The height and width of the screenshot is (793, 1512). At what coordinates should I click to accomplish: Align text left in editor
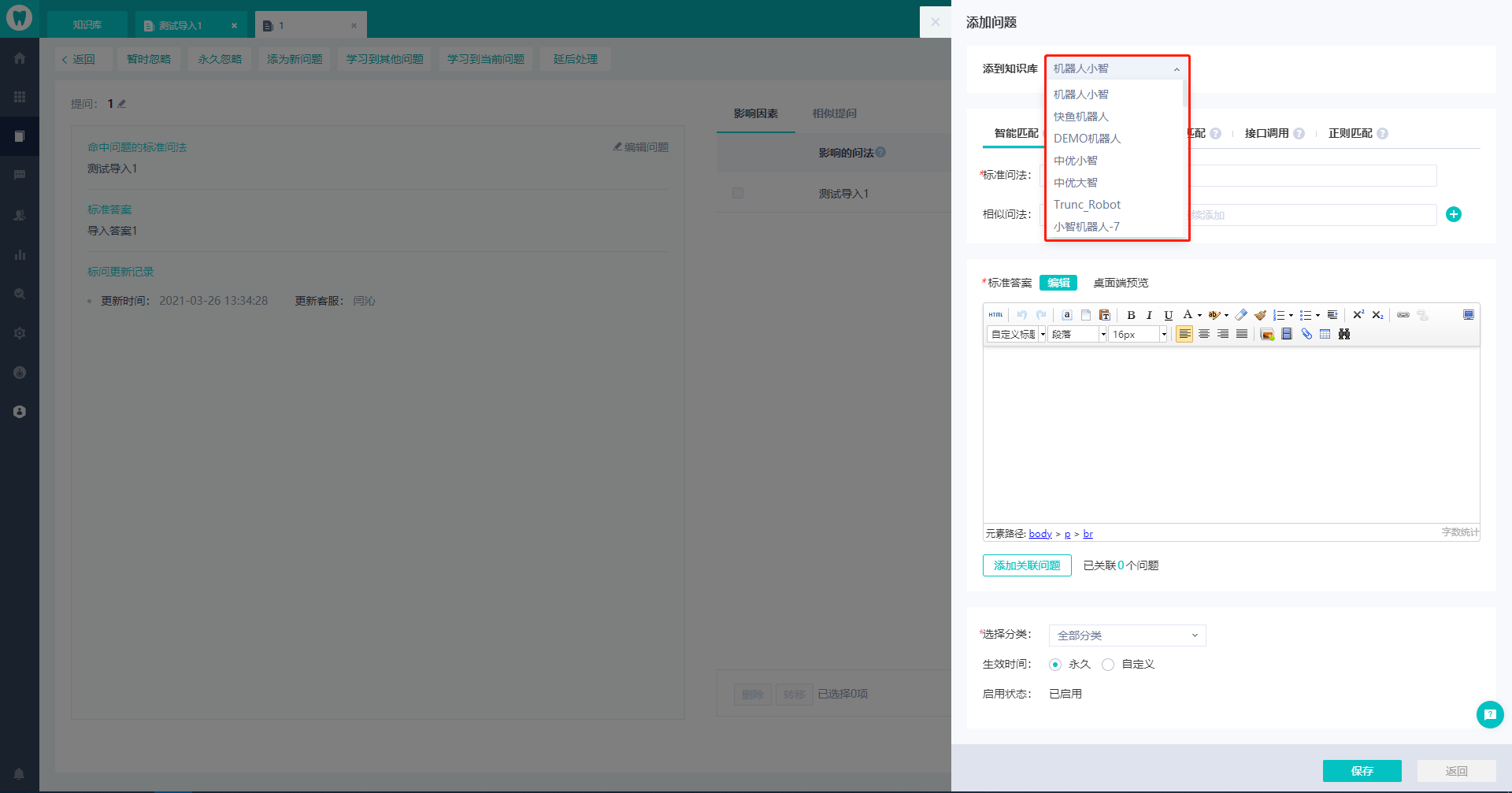coord(1184,335)
